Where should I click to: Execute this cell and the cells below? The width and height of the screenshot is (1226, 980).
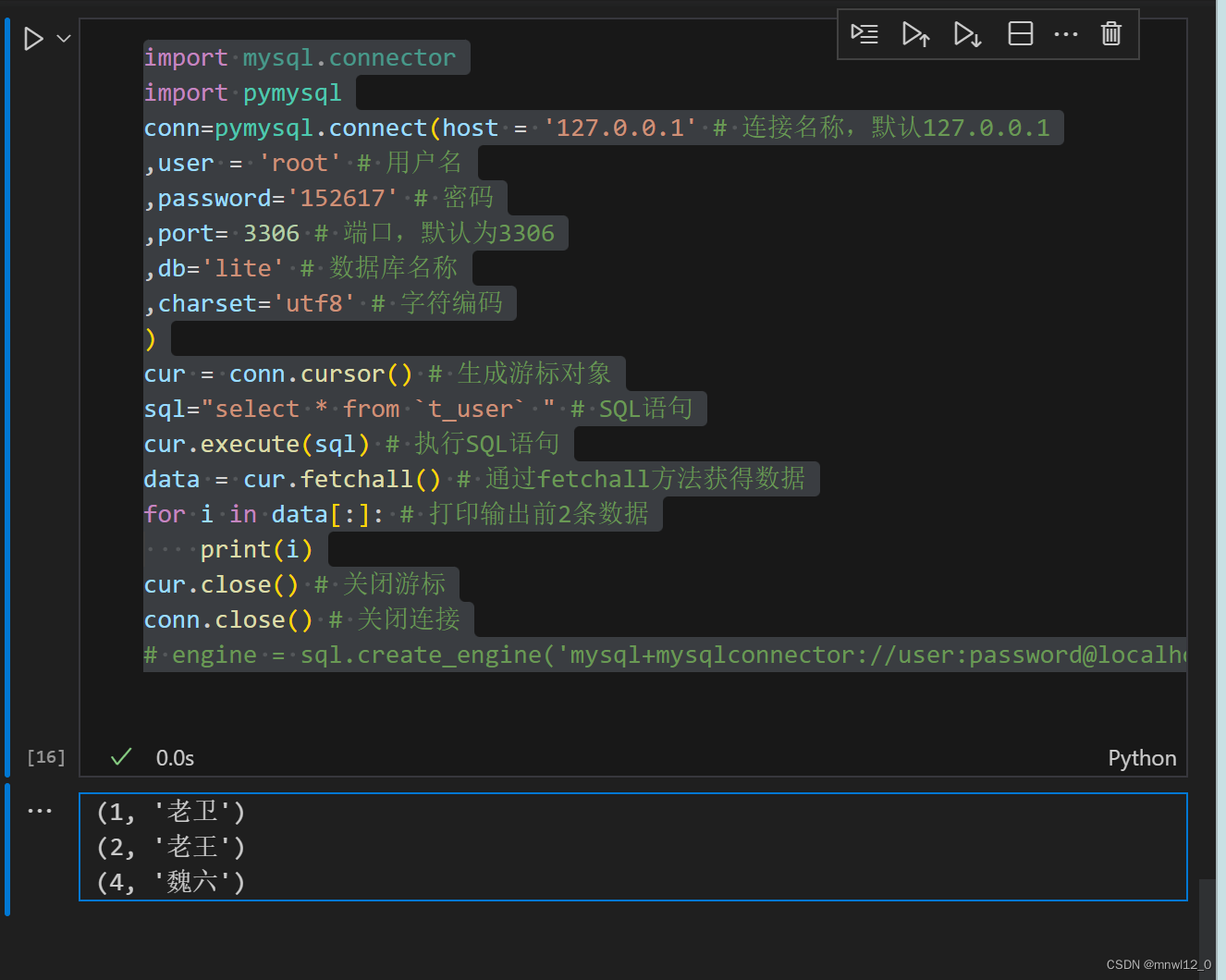tap(967, 33)
